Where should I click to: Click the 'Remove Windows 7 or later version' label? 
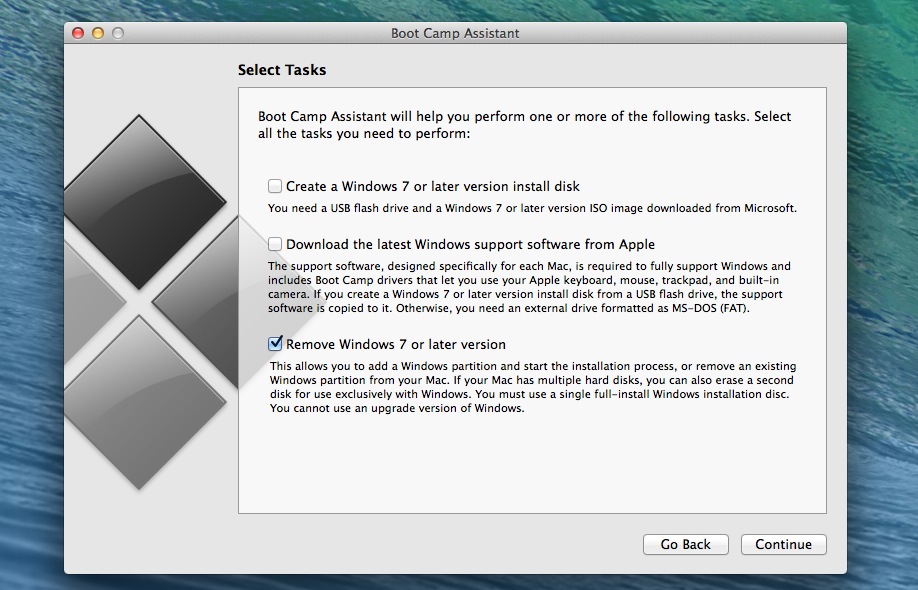pyautogui.click(x=396, y=344)
